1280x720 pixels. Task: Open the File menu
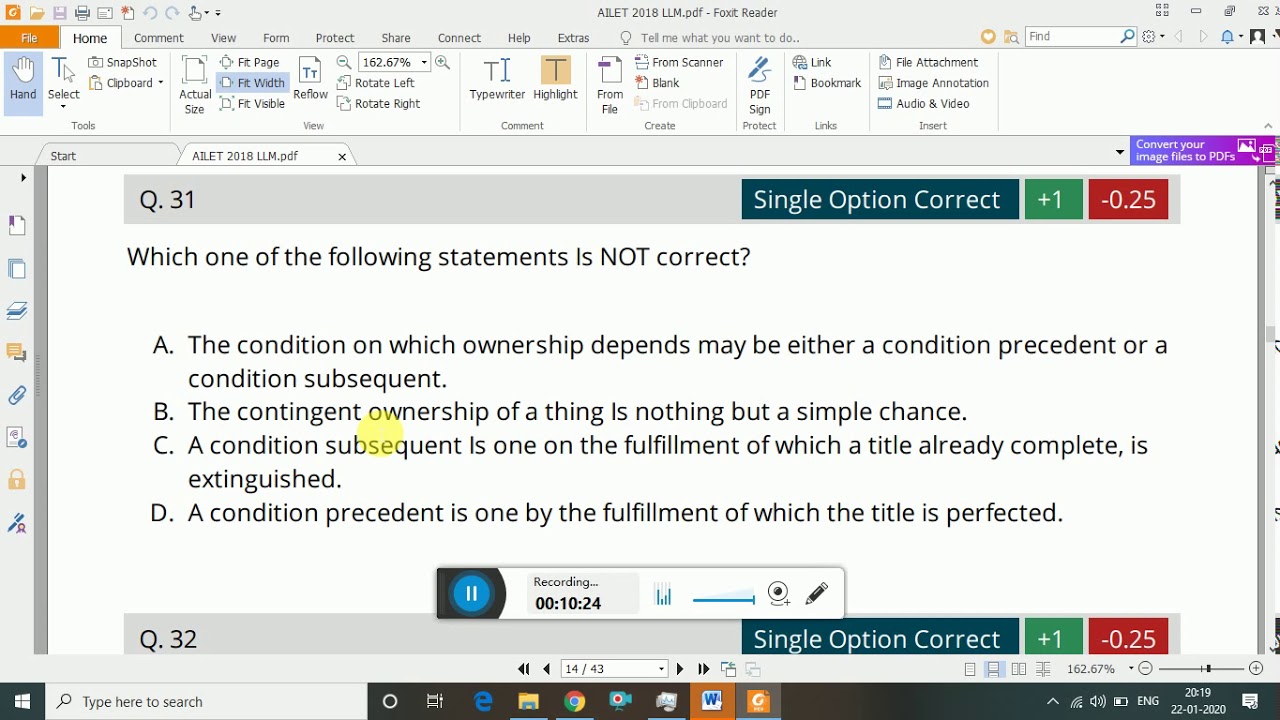point(29,38)
